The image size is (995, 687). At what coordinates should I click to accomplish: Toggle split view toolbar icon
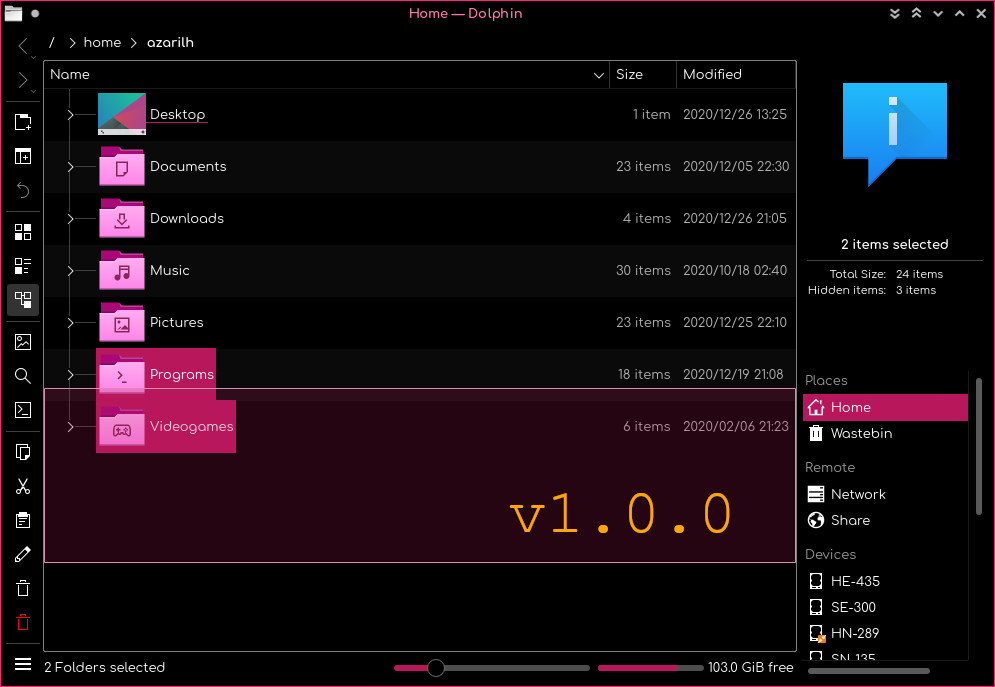coord(23,156)
